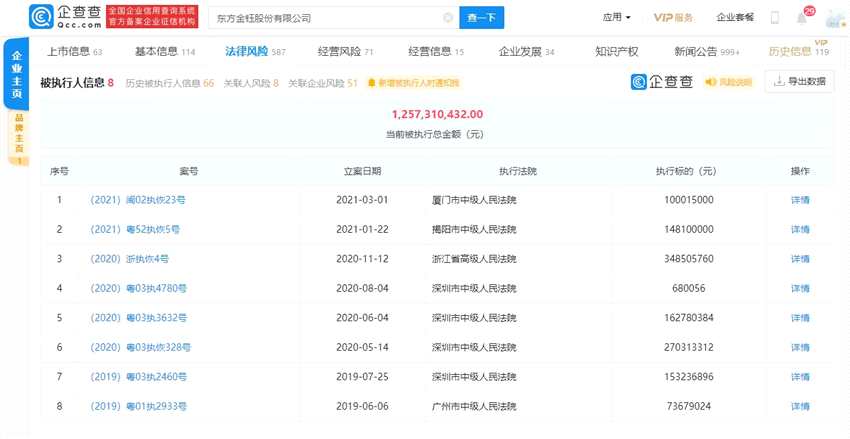Image resolution: width=850 pixels, height=439 pixels.
Task: Focus the company name search box
Action: point(333,18)
